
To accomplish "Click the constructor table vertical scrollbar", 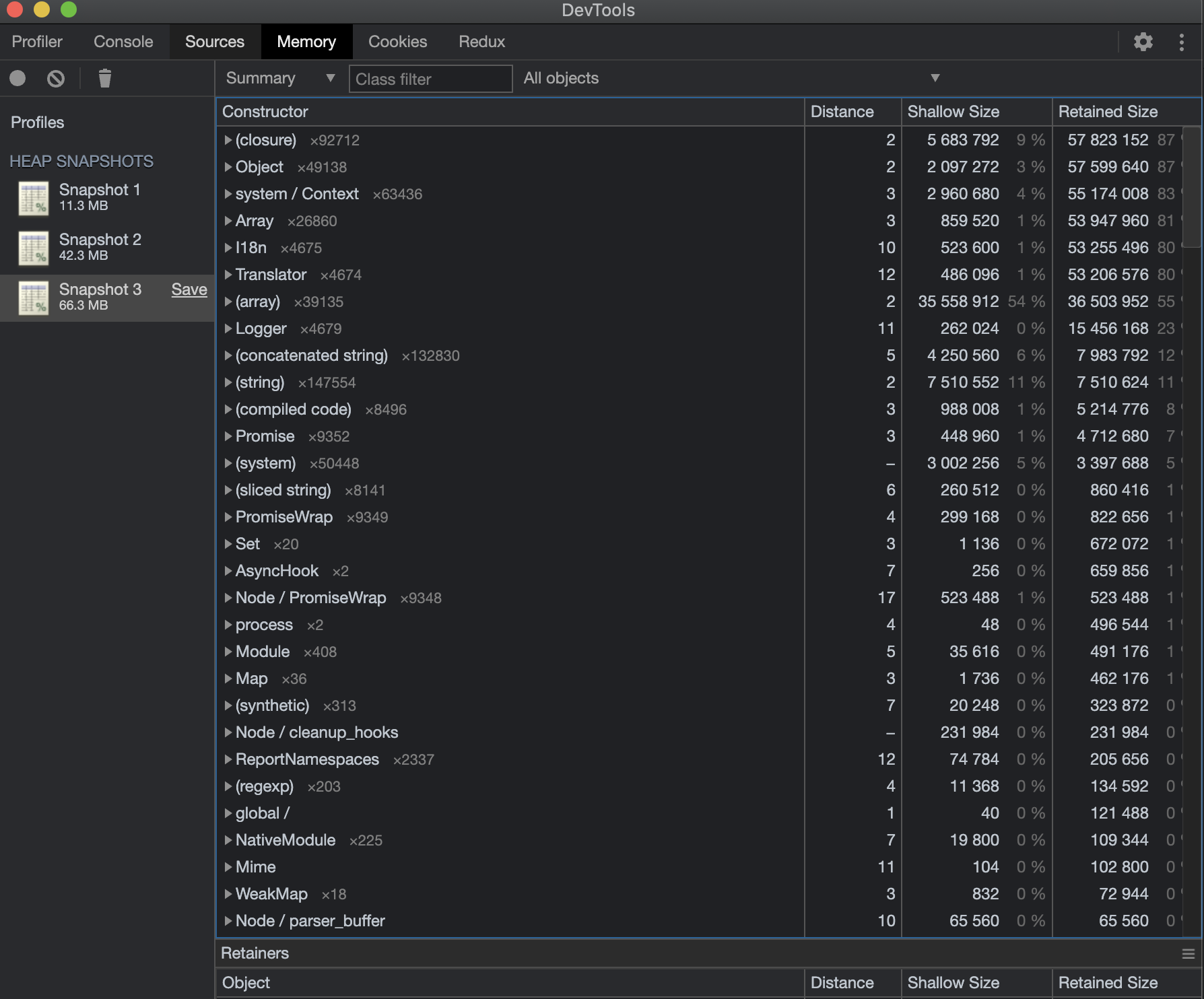I will click(x=1193, y=187).
